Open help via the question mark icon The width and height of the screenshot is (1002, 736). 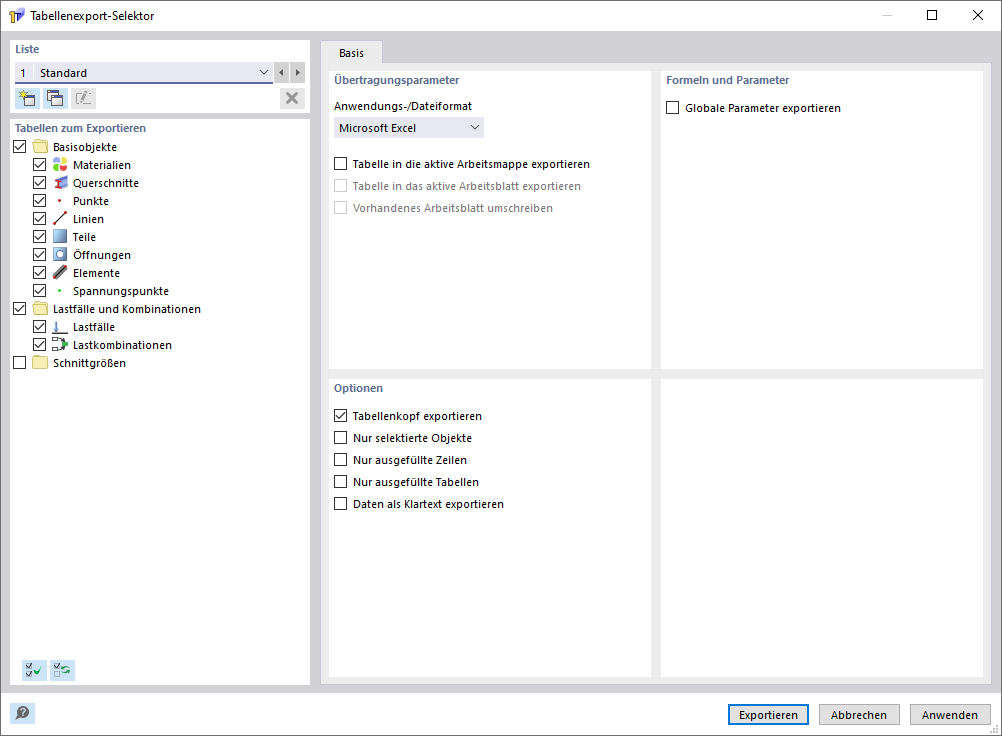[x=22, y=713]
